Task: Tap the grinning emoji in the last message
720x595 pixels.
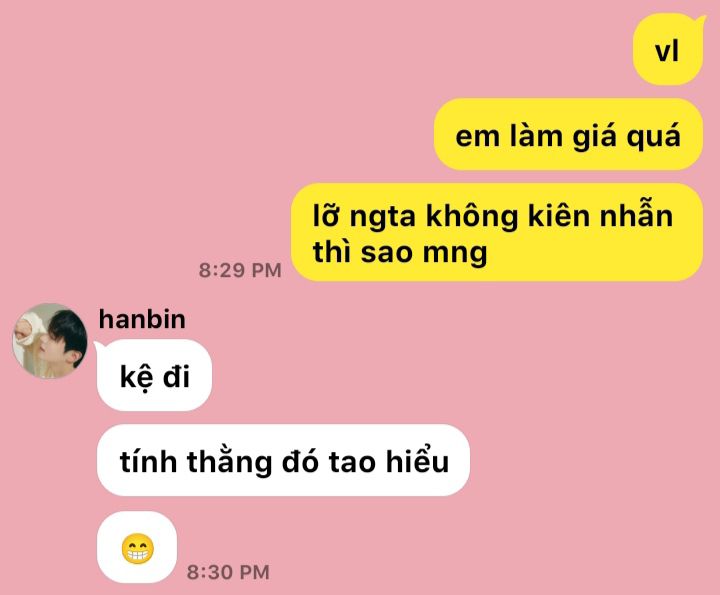Action: (x=137, y=549)
